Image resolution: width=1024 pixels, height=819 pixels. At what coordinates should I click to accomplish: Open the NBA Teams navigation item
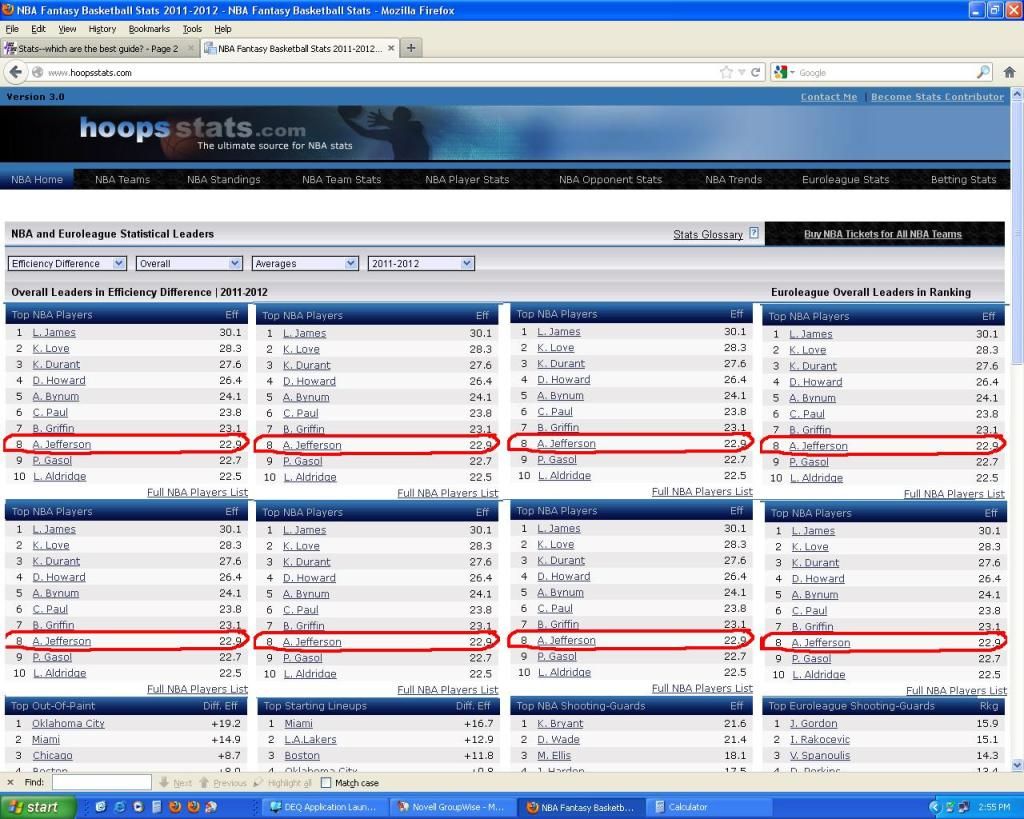[123, 179]
